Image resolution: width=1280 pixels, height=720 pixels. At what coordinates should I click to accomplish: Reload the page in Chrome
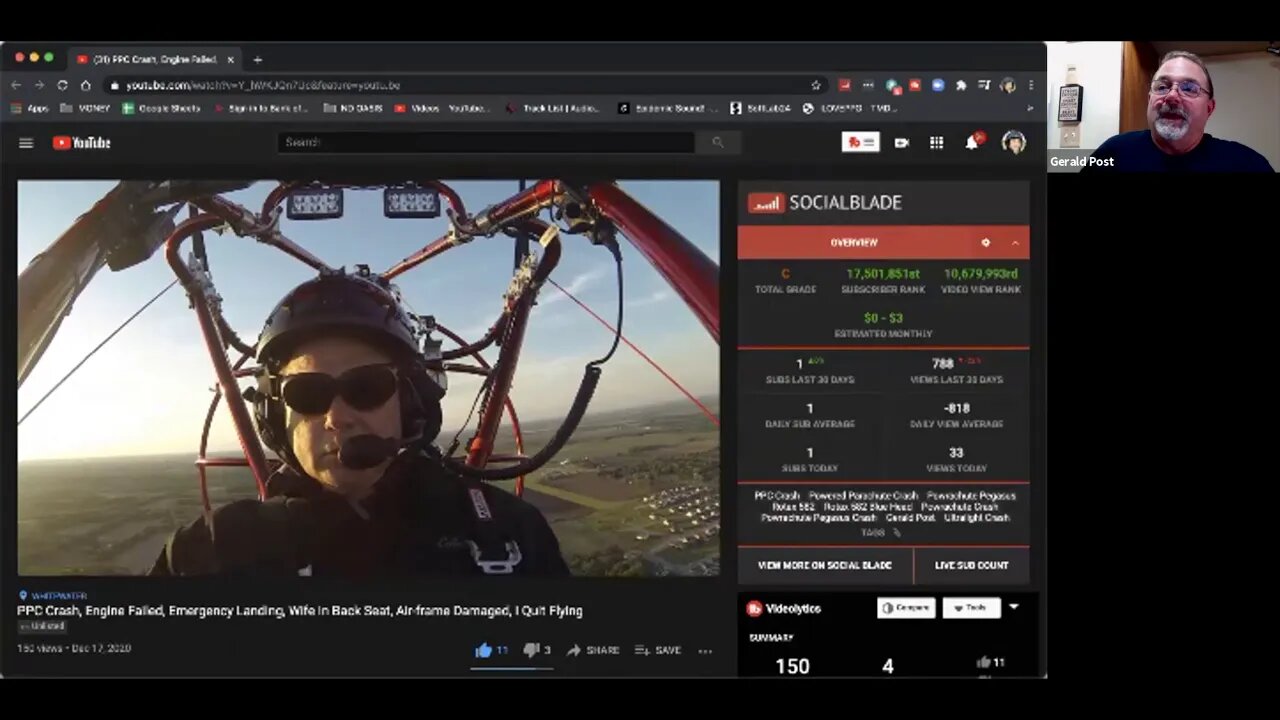coord(62,85)
